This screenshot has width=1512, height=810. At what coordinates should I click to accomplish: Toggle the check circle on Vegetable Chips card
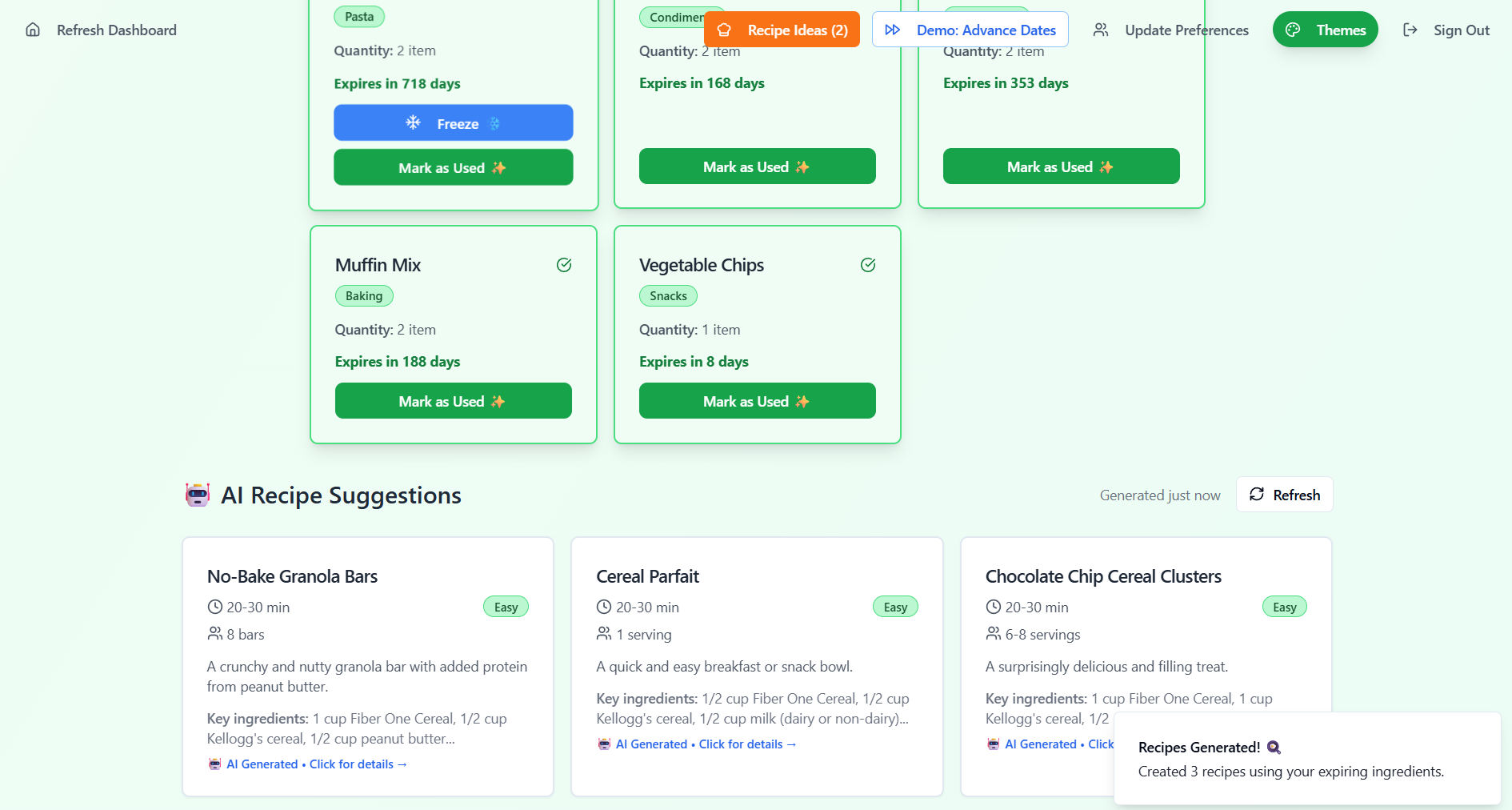click(x=868, y=265)
